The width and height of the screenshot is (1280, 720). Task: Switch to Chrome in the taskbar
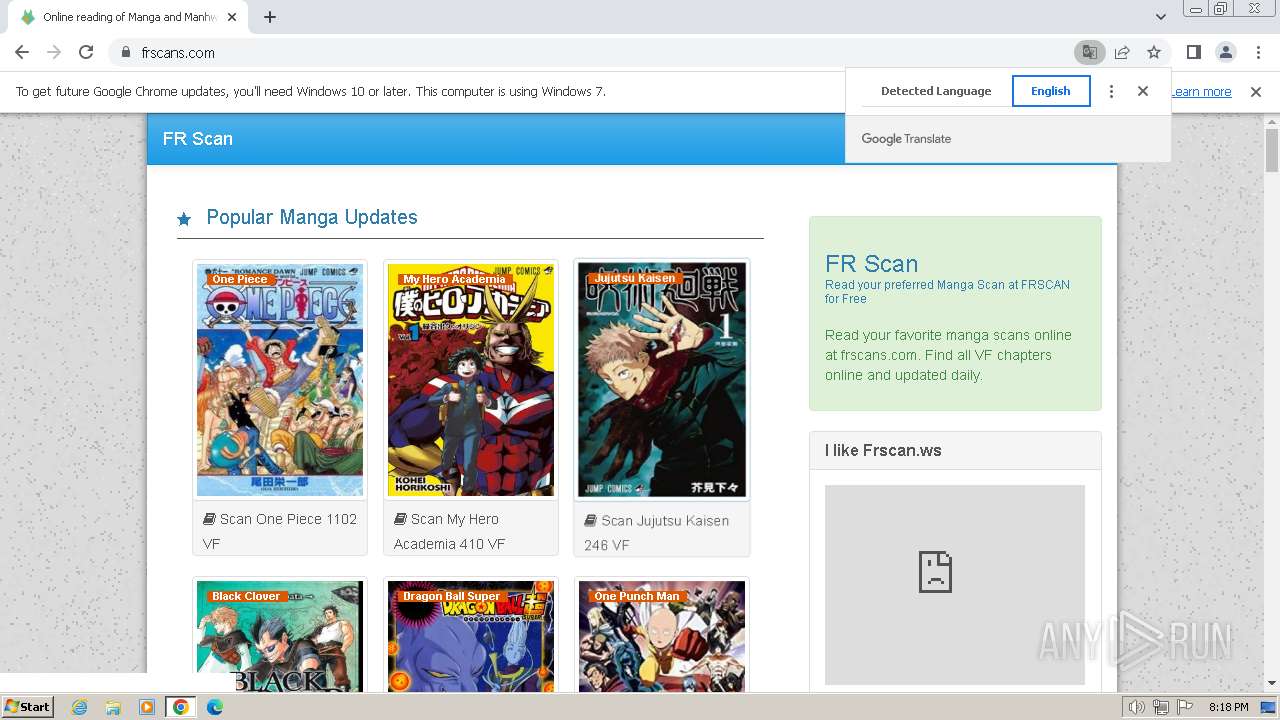pos(180,707)
